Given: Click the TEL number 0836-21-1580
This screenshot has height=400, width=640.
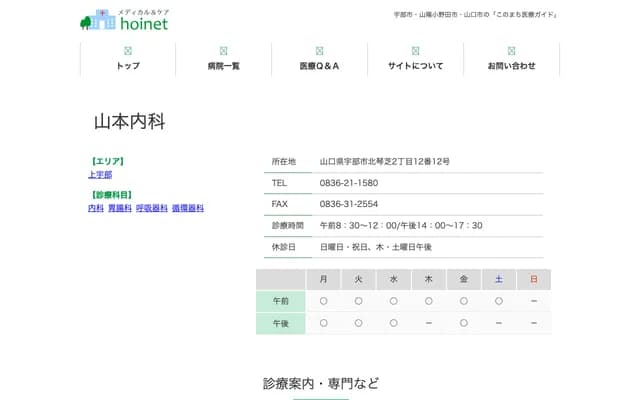Looking at the screenshot, I should [x=348, y=183].
